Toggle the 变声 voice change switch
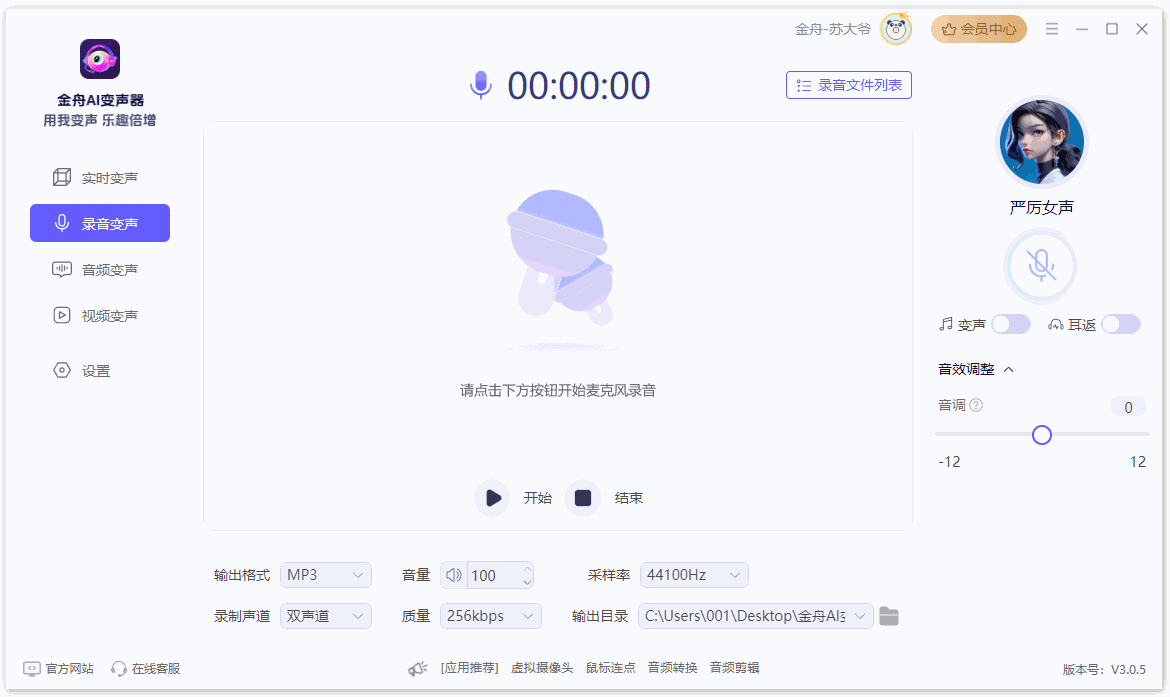The image size is (1170, 697). [x=1010, y=324]
